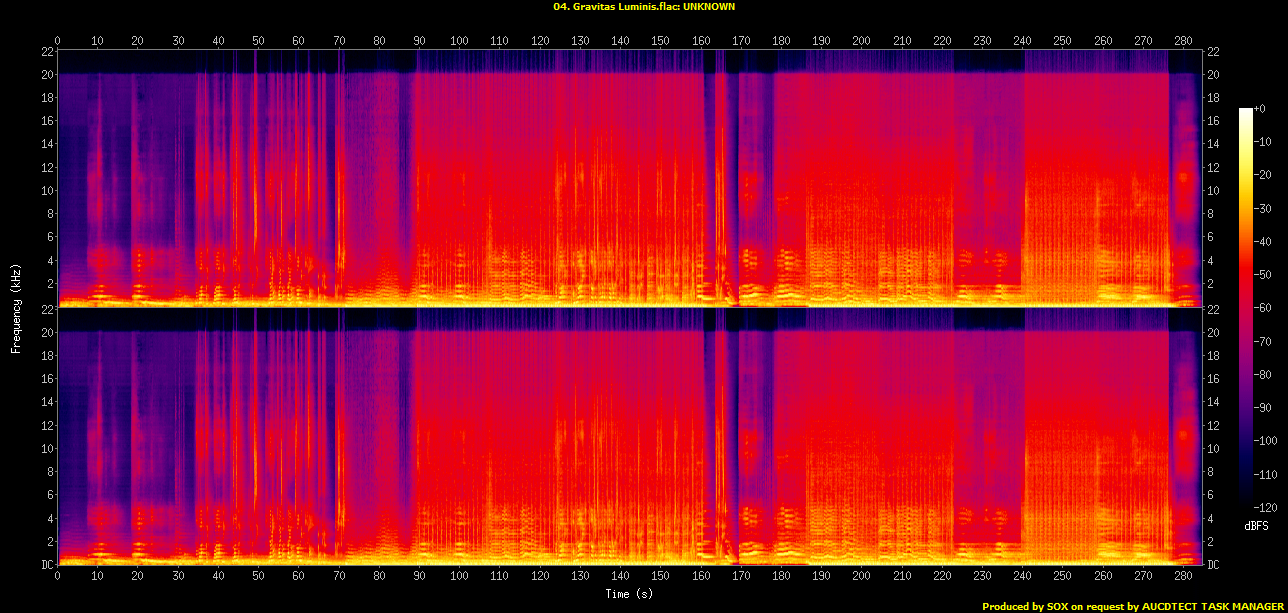Select the 100 tick on the top time axis
The width and height of the screenshot is (1288, 613).
pyautogui.click(x=459, y=41)
